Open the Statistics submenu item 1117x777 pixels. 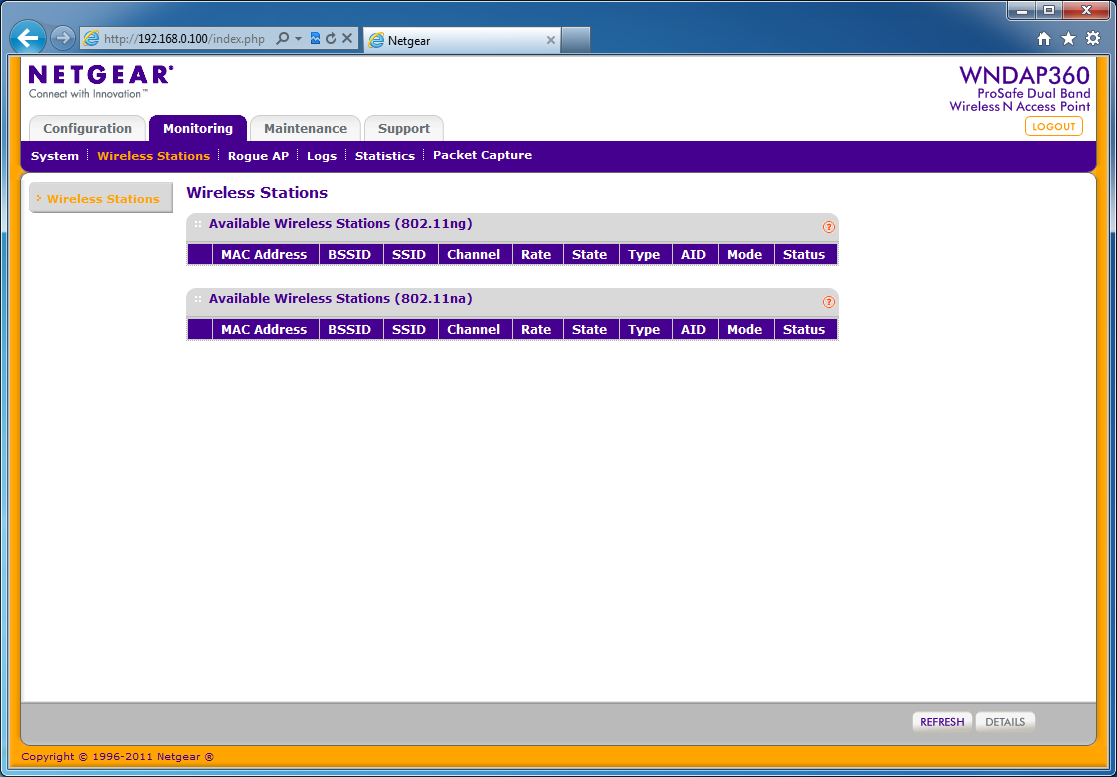coord(385,156)
